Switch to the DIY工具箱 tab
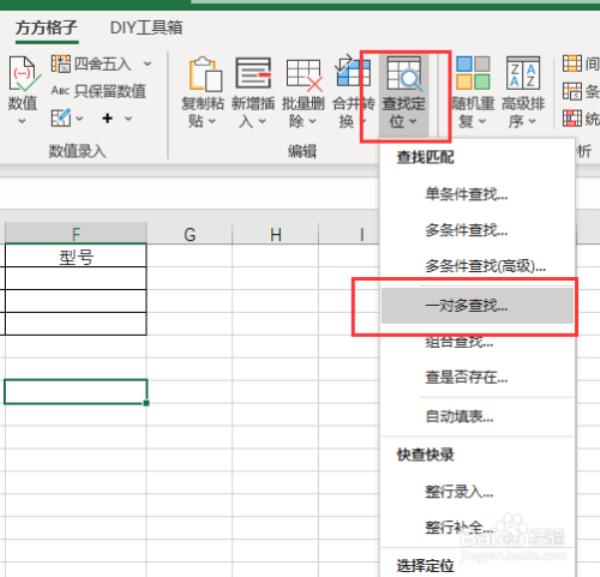The height and width of the screenshot is (577, 600). click(146, 28)
